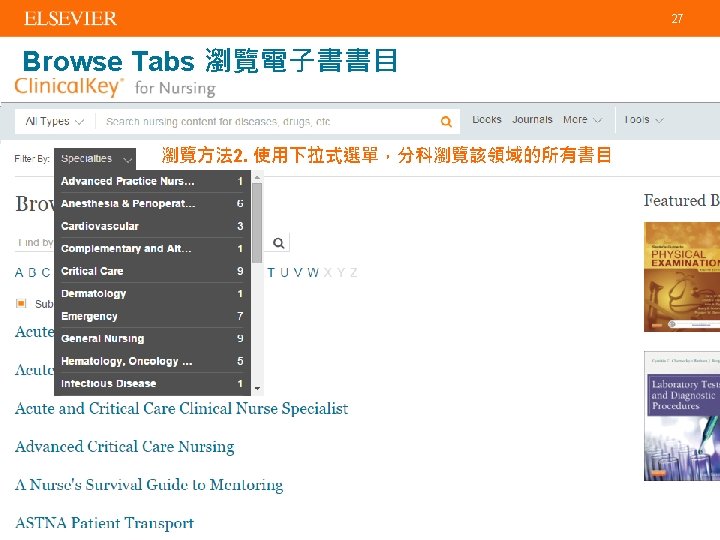
Task: Open A Nurse's Survival Guide to Mentoring
Action: (149, 484)
